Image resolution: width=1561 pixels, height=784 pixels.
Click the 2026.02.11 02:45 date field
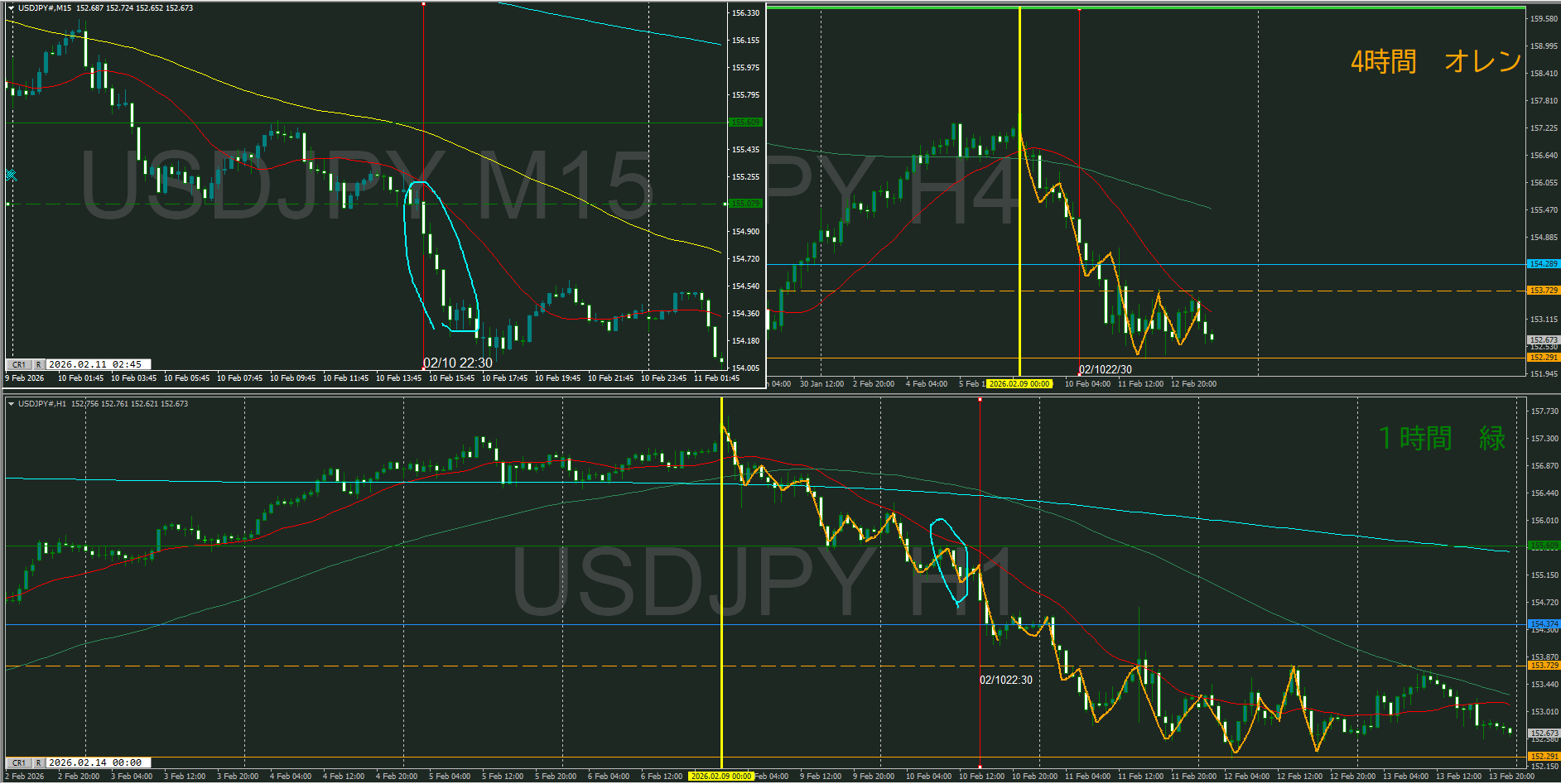94,364
